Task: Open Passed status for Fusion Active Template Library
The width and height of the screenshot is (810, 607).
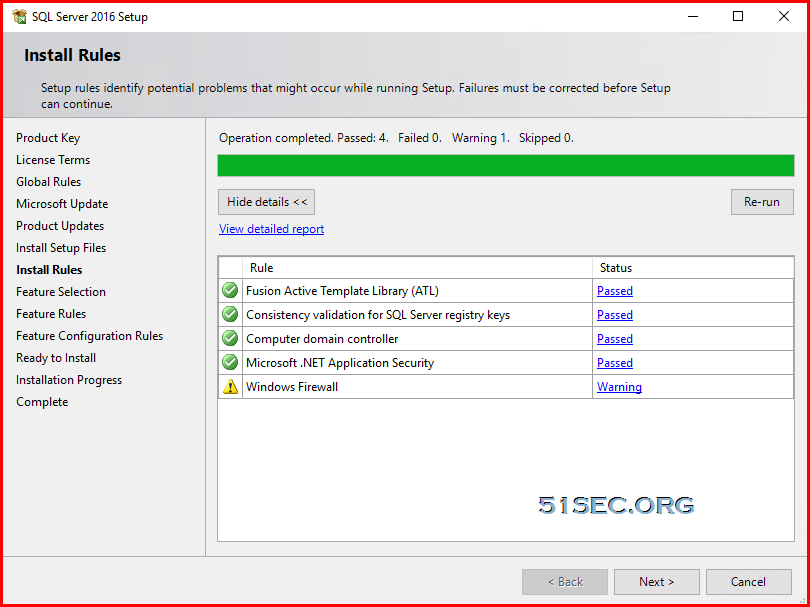Action: tap(615, 291)
